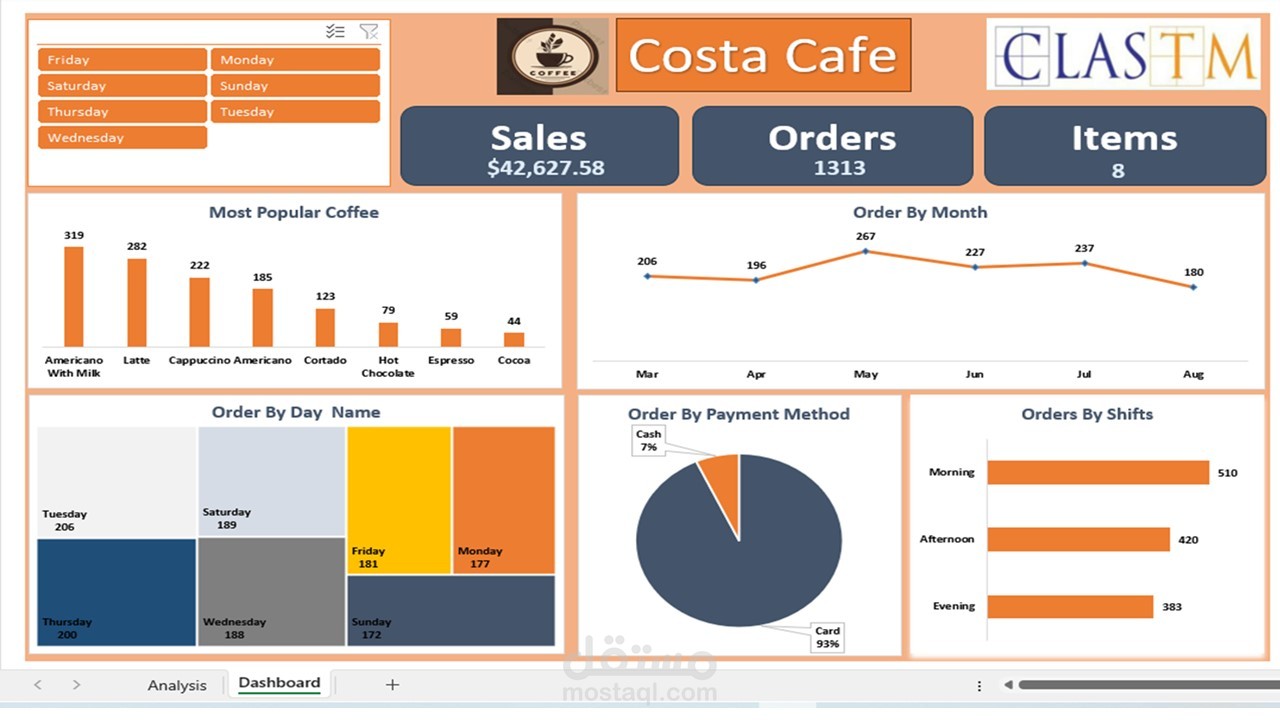Click the "Orders By Shifts" chart title
Viewport: 1280px width, 720px height.
1087,414
